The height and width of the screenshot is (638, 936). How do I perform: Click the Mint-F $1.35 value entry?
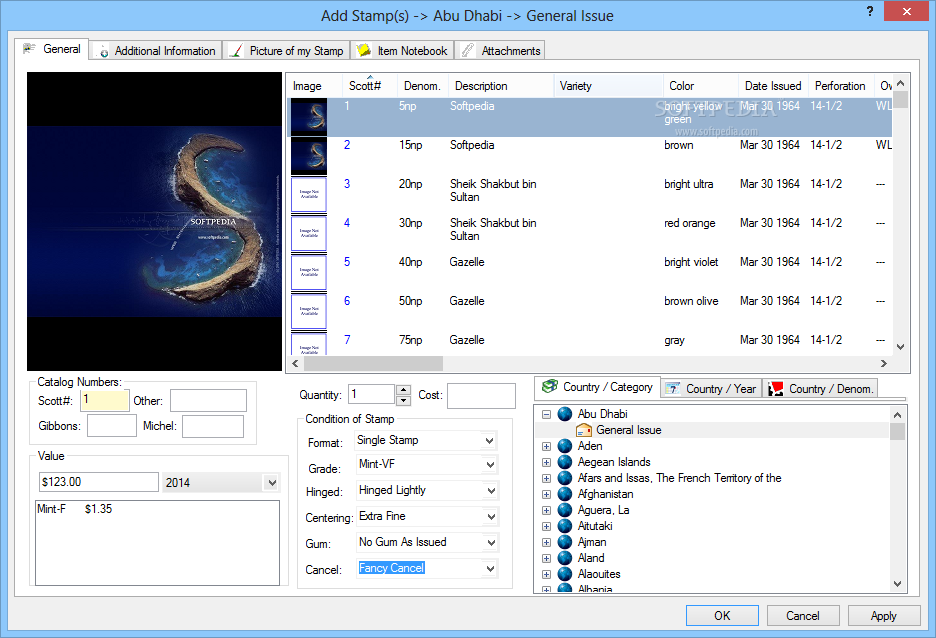point(75,509)
